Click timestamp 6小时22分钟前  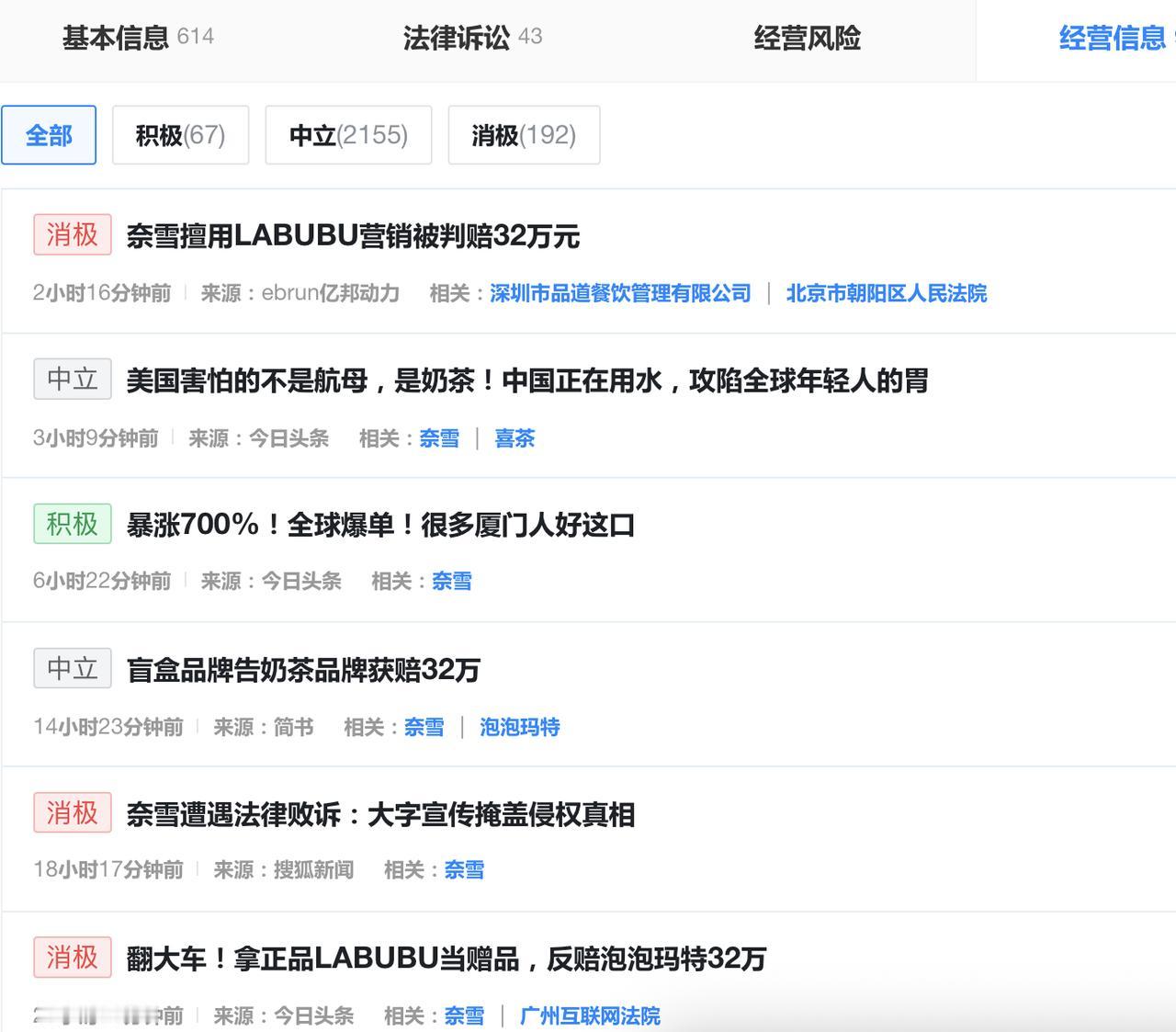pos(102,581)
